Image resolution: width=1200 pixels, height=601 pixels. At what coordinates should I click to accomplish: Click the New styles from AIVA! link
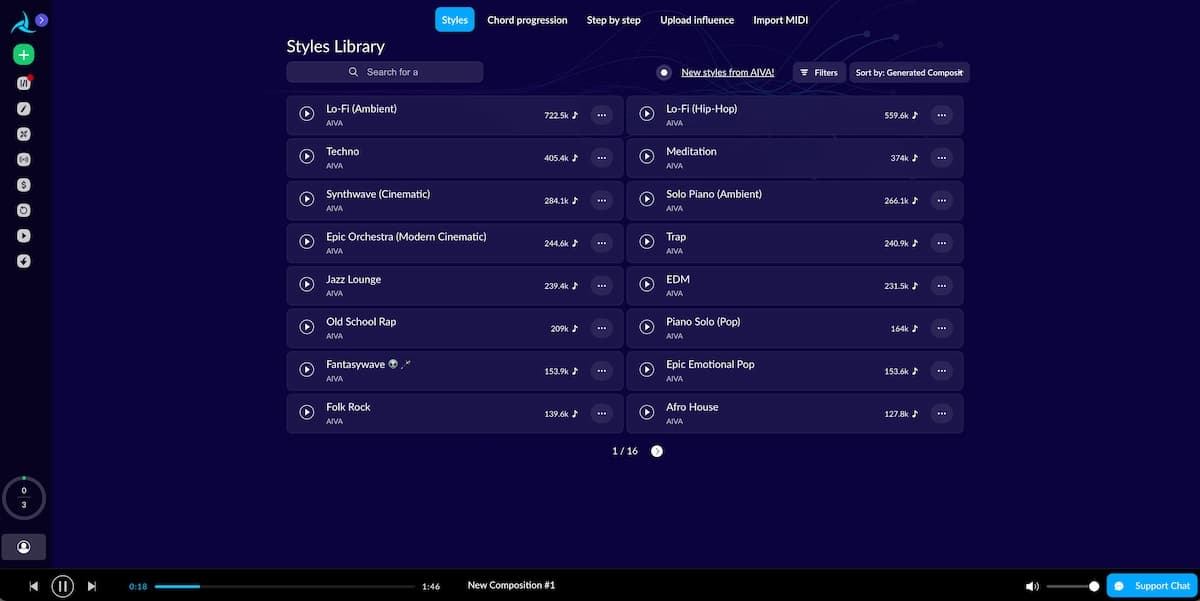coord(728,72)
